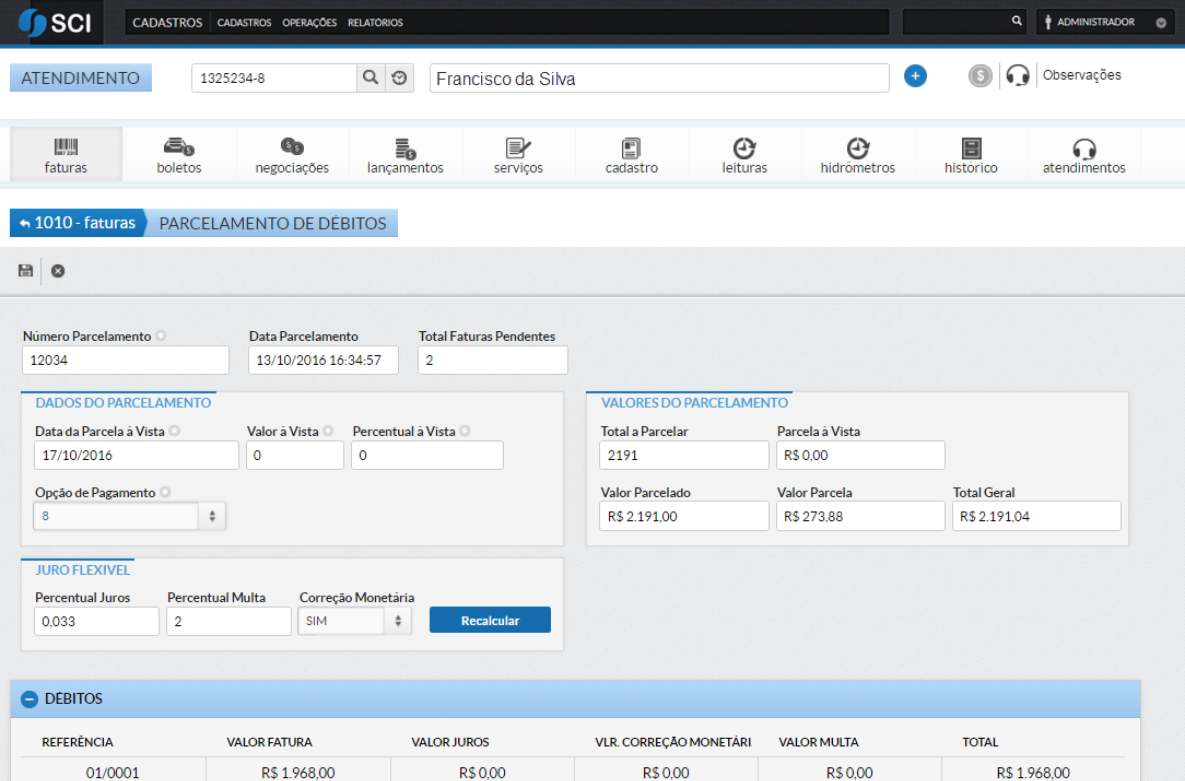Click the search magnifier beside account number
The image size is (1185, 781).
(x=370, y=78)
